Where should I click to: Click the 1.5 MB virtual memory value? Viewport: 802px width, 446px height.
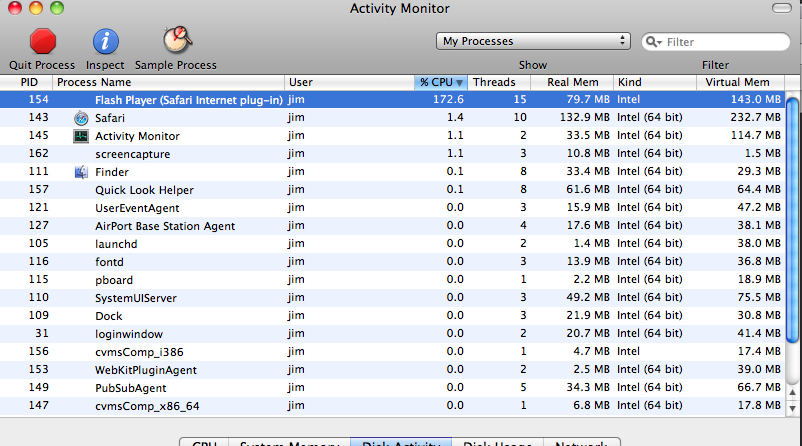[762, 153]
